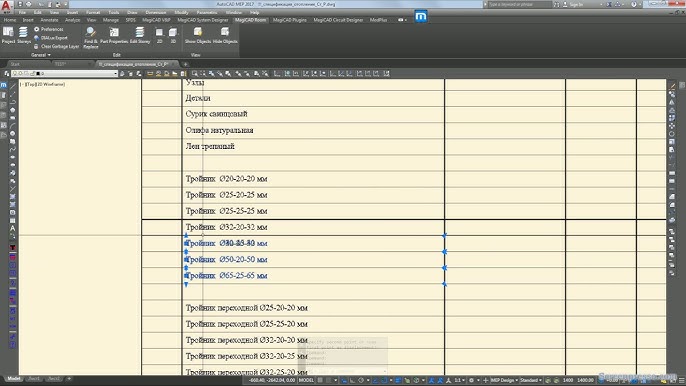Switch to MagiCAD System Designer tab
The height and width of the screenshot is (386, 686).
[x=203, y=20]
